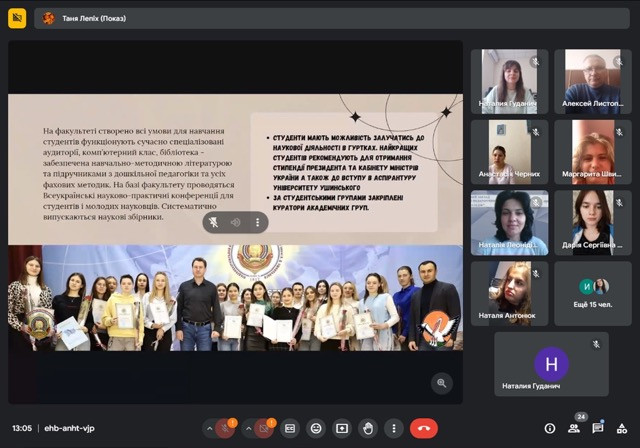Click Таня Лепіх presenter avatar
This screenshot has width=640, height=448.
pyautogui.click(x=49, y=18)
